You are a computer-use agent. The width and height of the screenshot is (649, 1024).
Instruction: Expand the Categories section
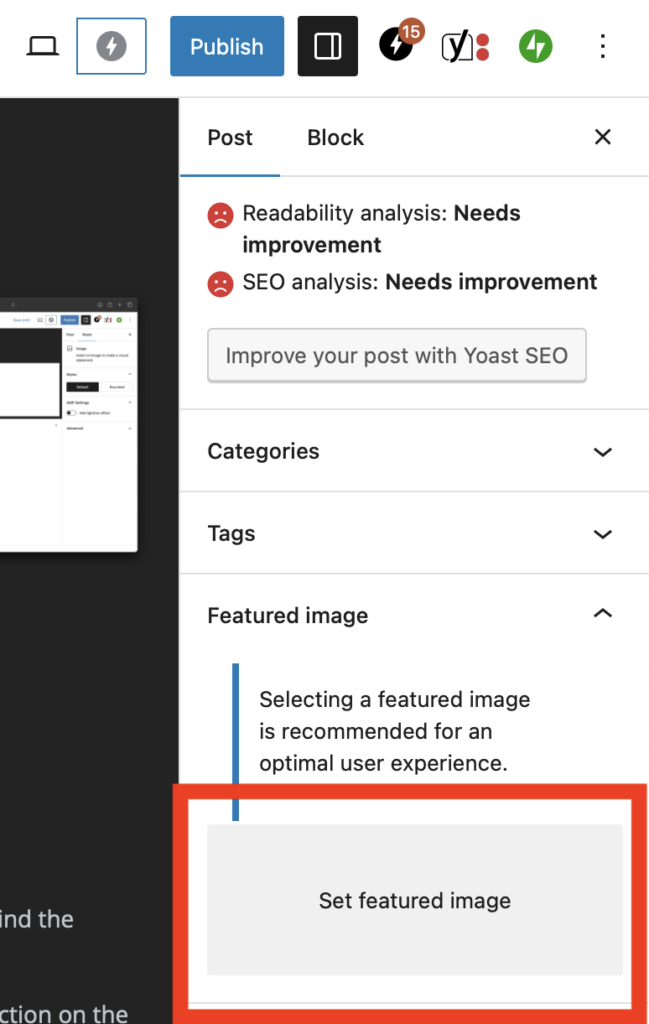tap(414, 451)
